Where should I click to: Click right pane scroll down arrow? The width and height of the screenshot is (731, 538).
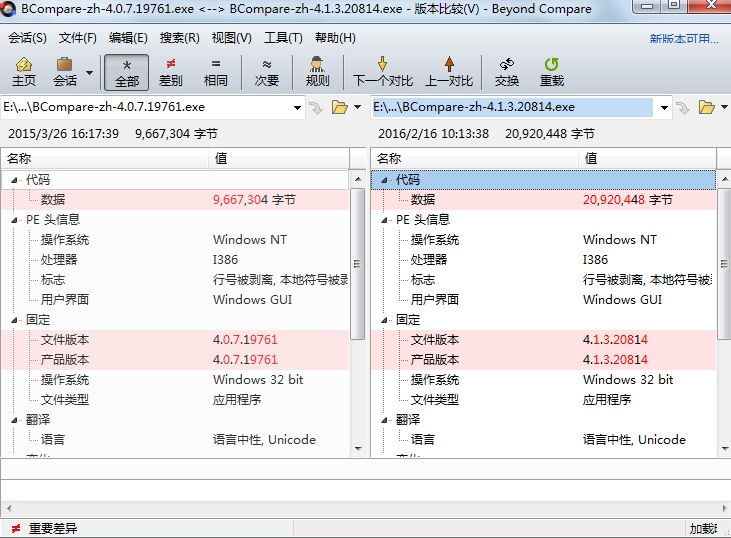(724, 448)
